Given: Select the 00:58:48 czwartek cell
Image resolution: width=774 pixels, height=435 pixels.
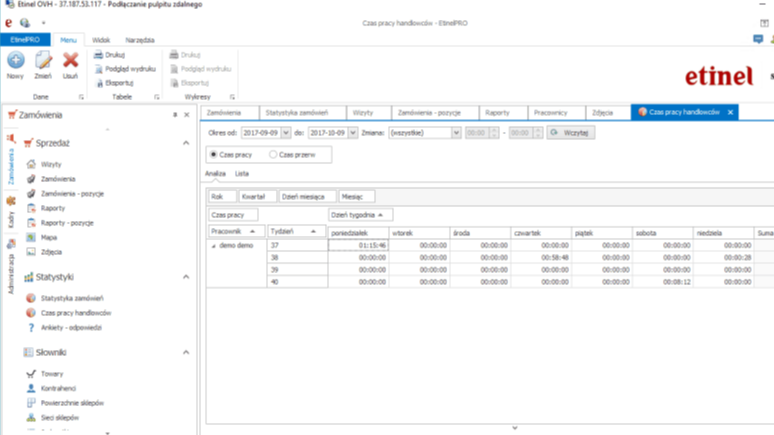Looking at the screenshot, I should (x=541, y=258).
